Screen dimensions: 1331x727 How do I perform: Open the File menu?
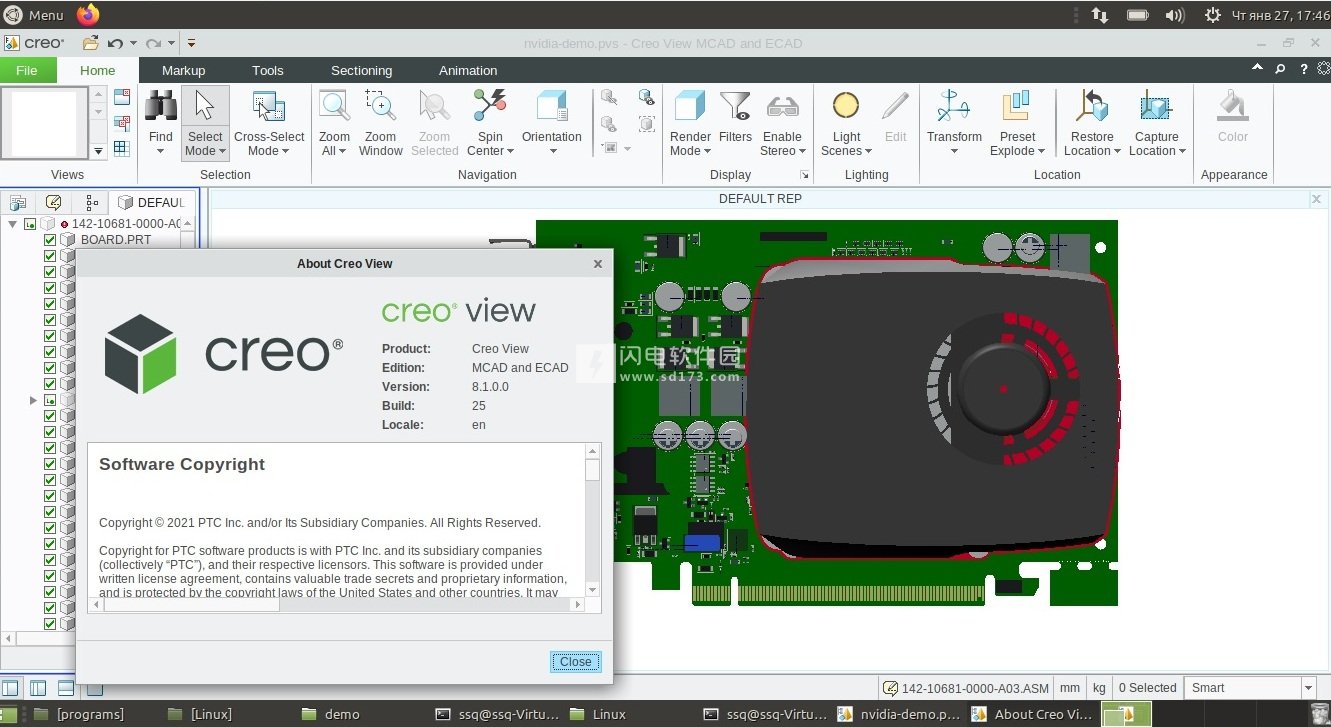[x=27, y=70]
